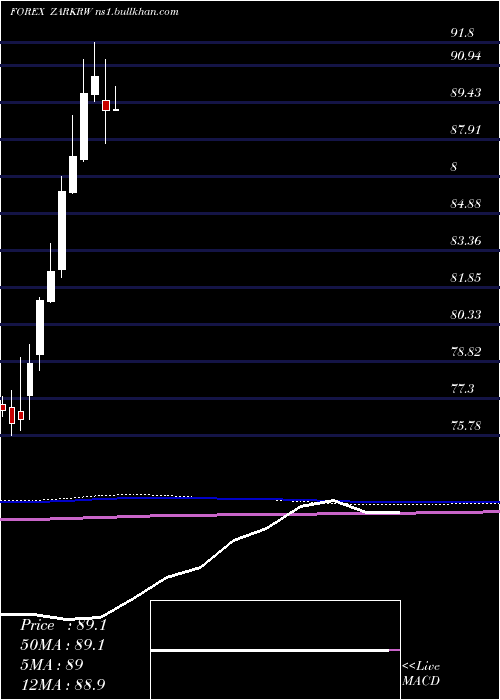This screenshot has height=700, width=500.
Task: Click the tallest white candle crossing 84.88
Action: (62, 230)
